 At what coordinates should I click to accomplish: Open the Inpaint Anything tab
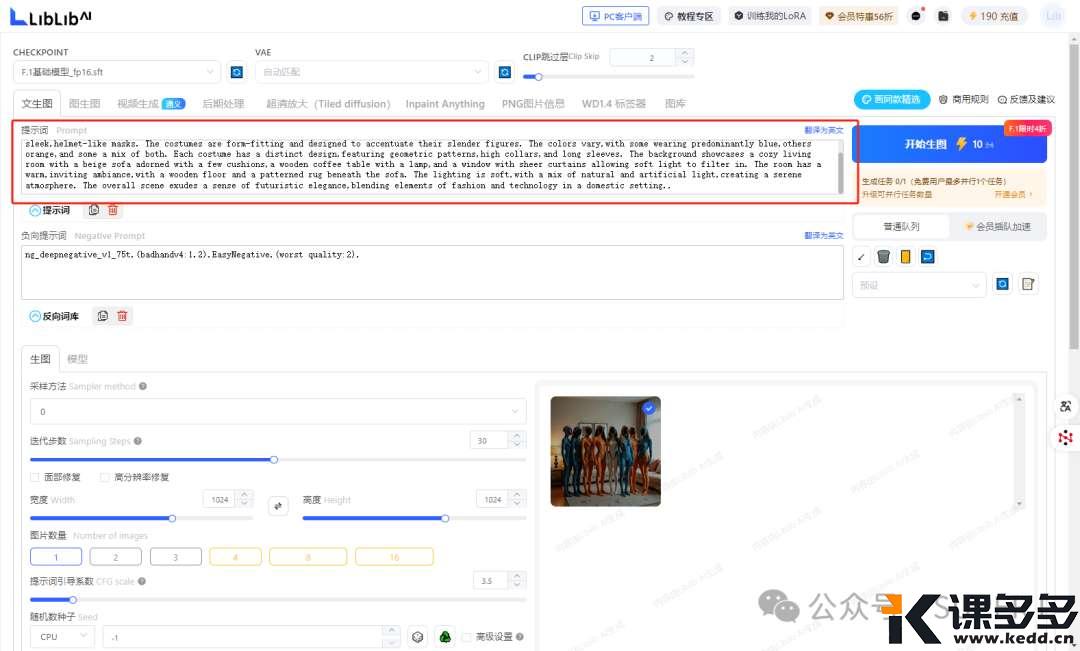click(444, 104)
